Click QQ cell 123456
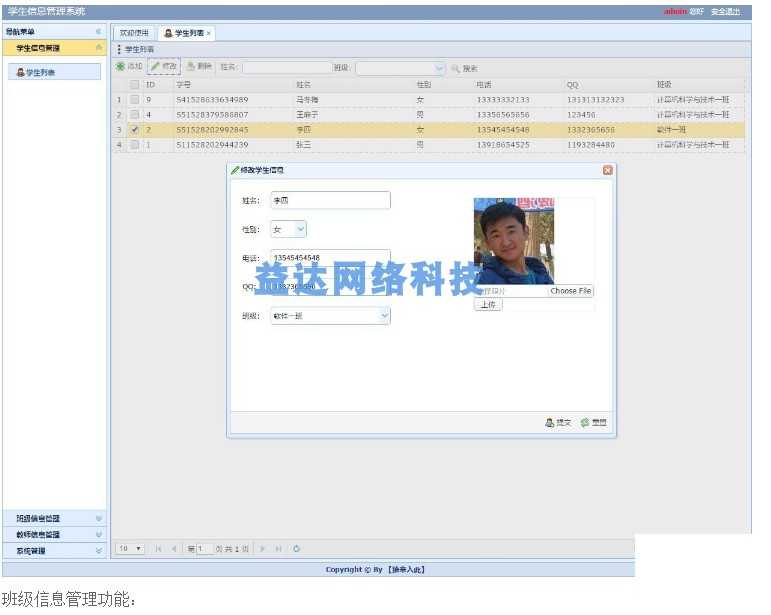 tap(581, 115)
